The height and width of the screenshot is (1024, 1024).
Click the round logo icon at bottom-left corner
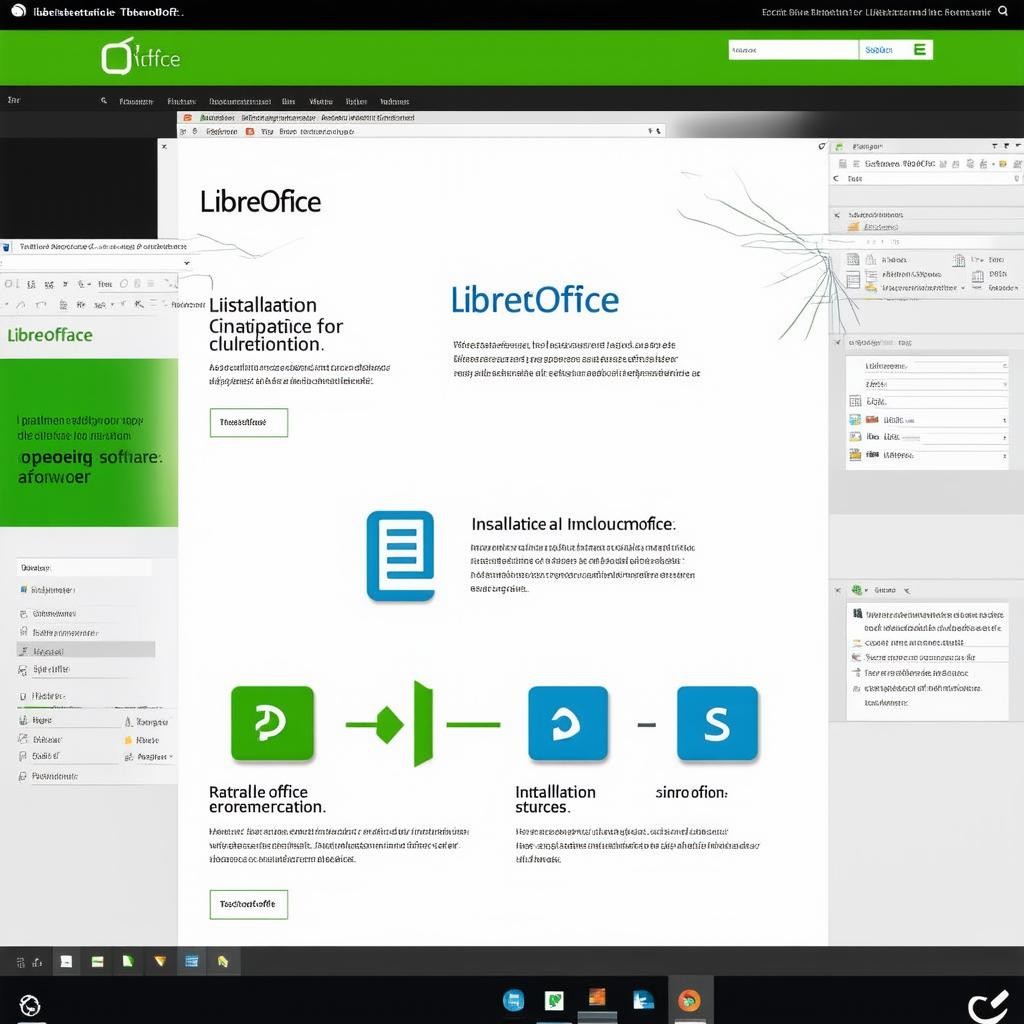[30, 1005]
